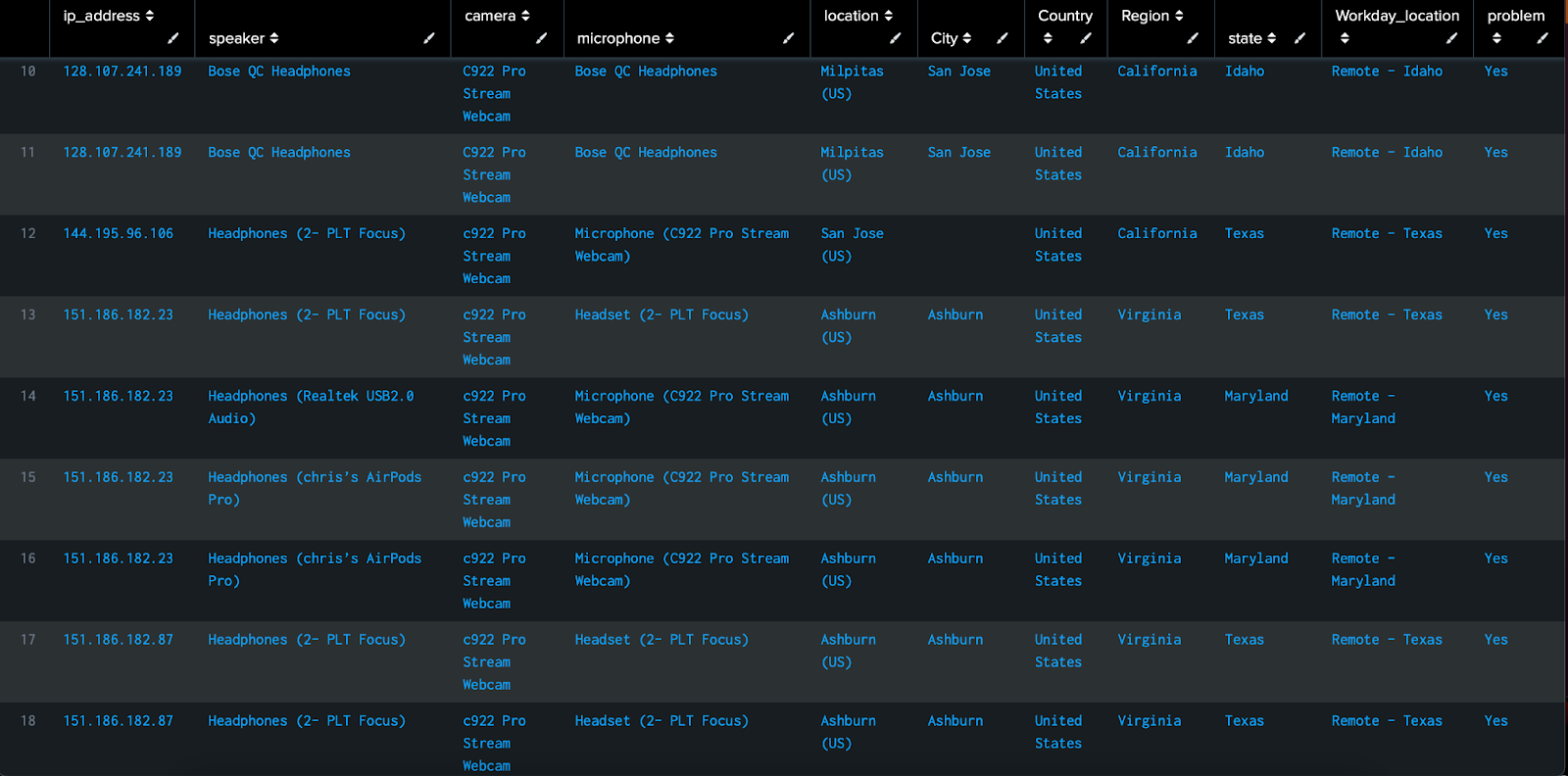Viewport: 1568px width, 776px height.
Task: Sort by Country using its arrows
Action: (1048, 38)
